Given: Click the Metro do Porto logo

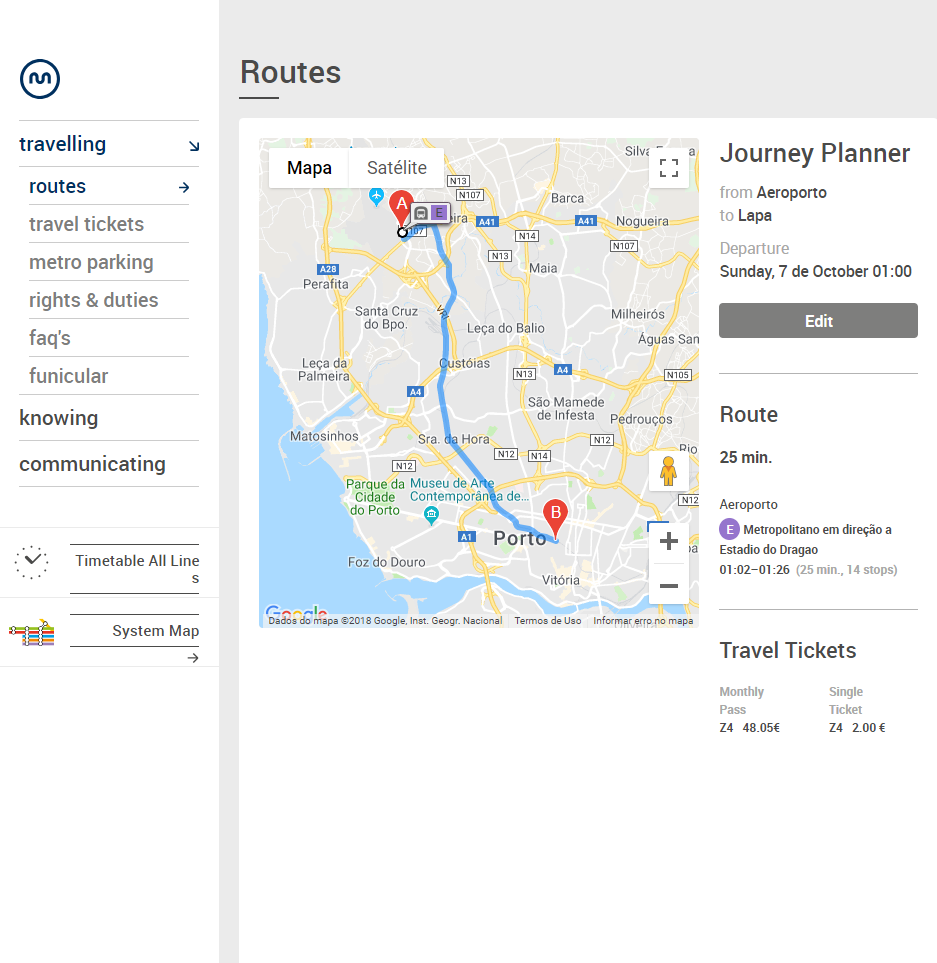Looking at the screenshot, I should [40, 79].
